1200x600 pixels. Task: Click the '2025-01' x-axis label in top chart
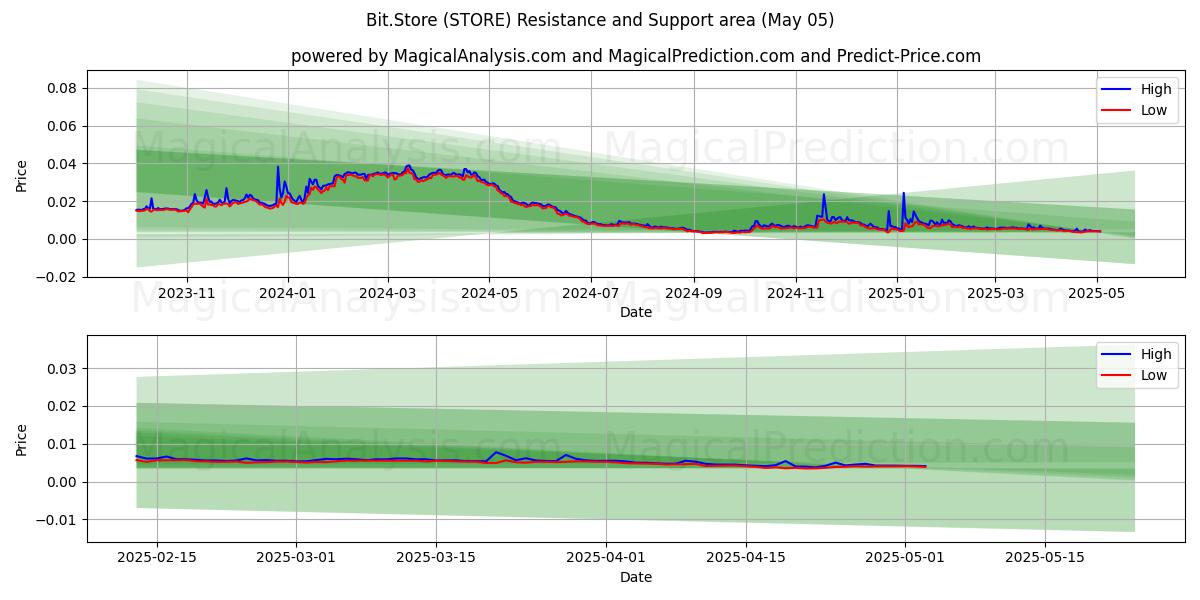(896, 293)
